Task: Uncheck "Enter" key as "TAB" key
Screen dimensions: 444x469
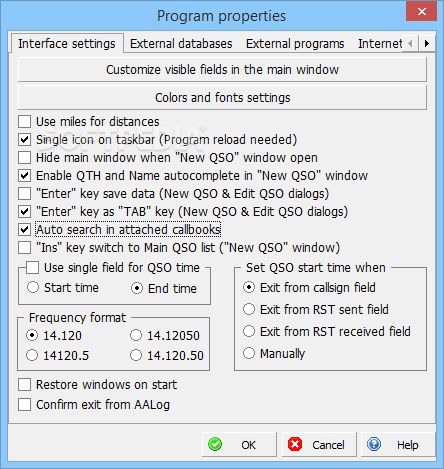Action: pos(25,212)
